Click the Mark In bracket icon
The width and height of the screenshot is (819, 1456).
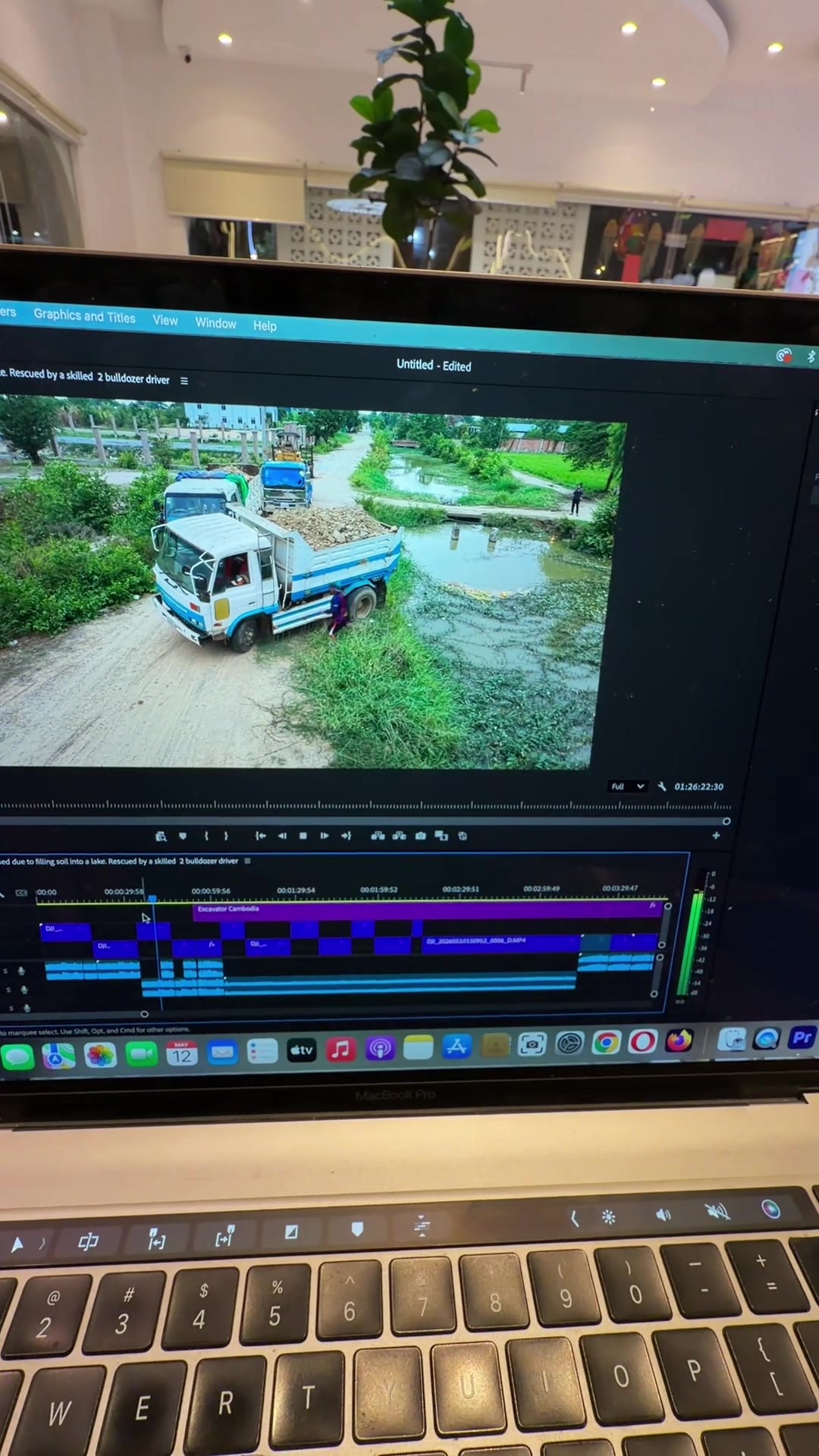tap(206, 836)
